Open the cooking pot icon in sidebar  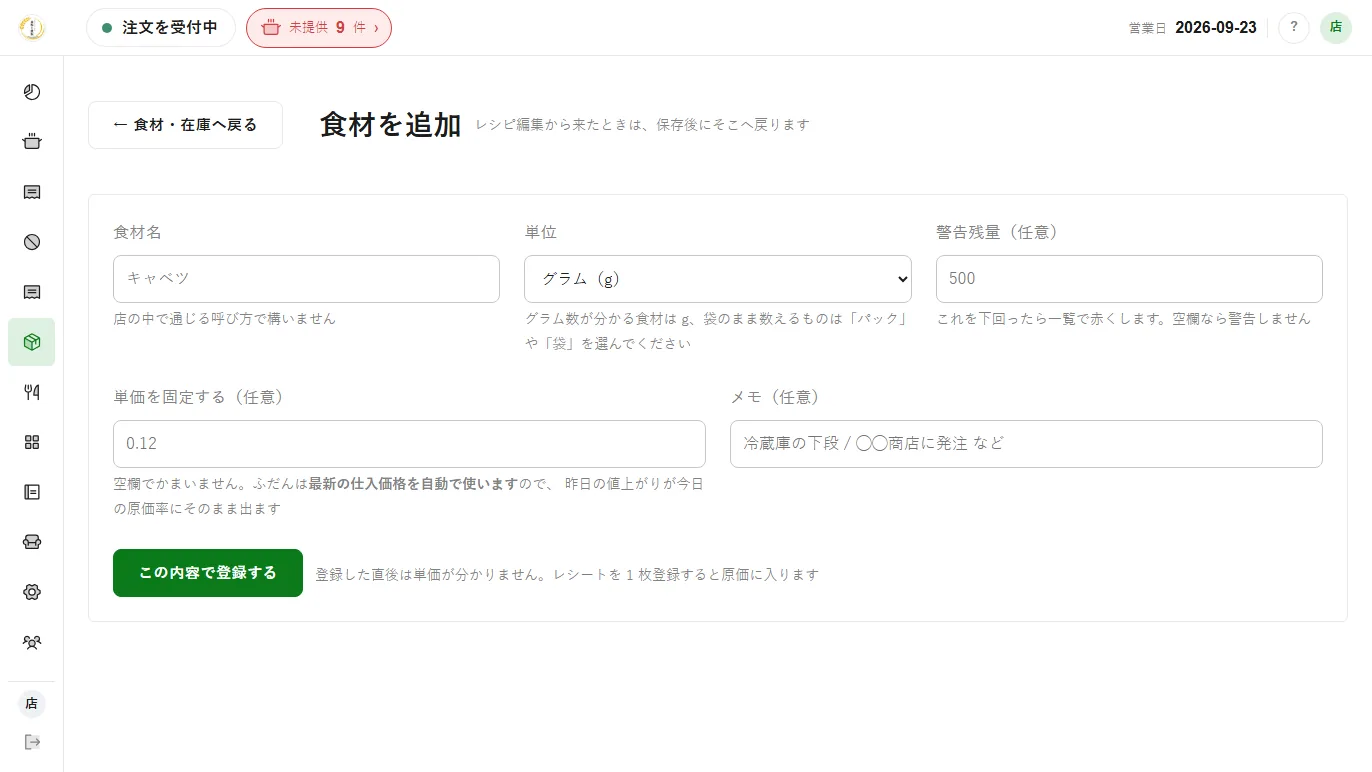31,142
